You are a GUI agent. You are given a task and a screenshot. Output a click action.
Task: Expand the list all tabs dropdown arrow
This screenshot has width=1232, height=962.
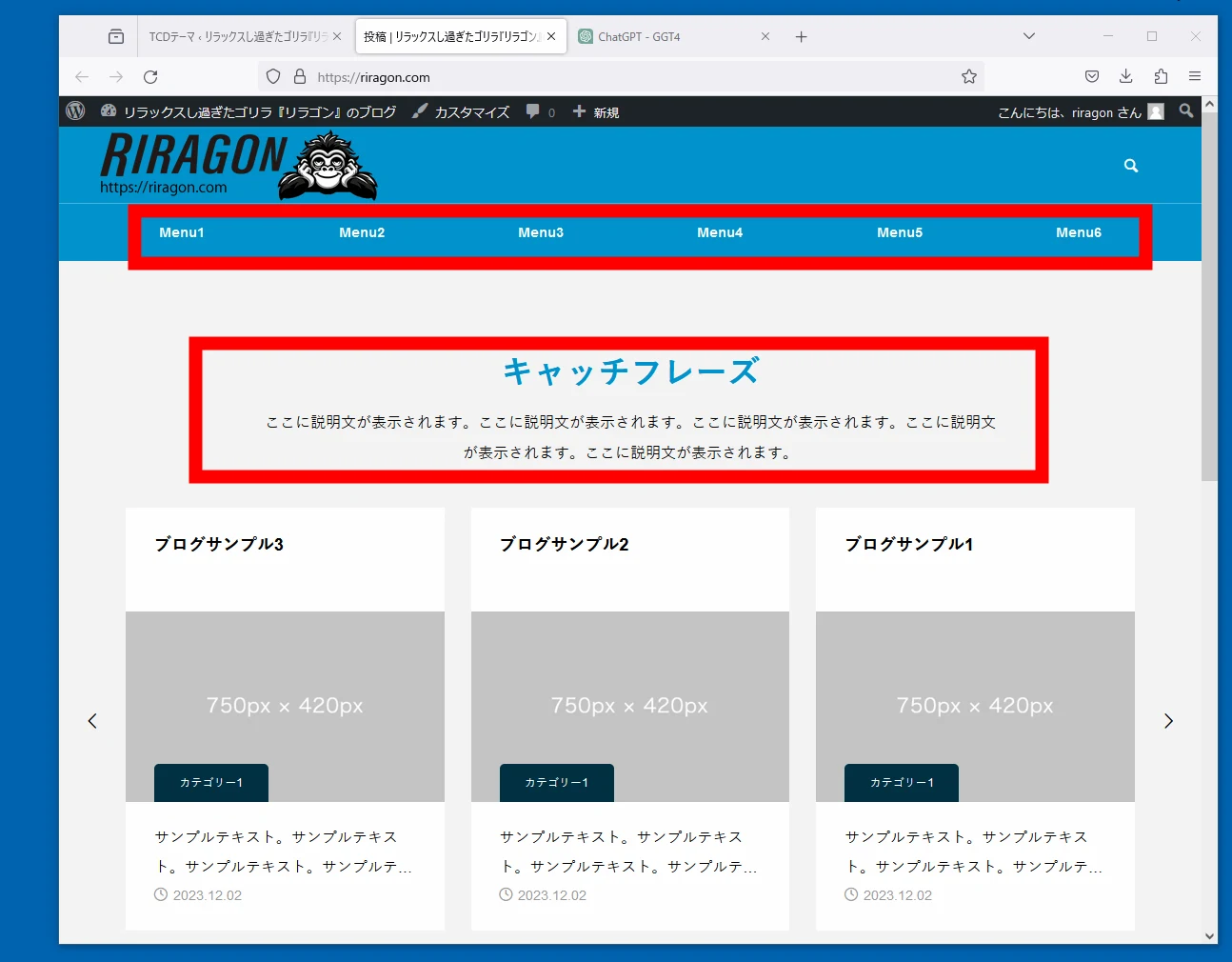click(x=1028, y=36)
